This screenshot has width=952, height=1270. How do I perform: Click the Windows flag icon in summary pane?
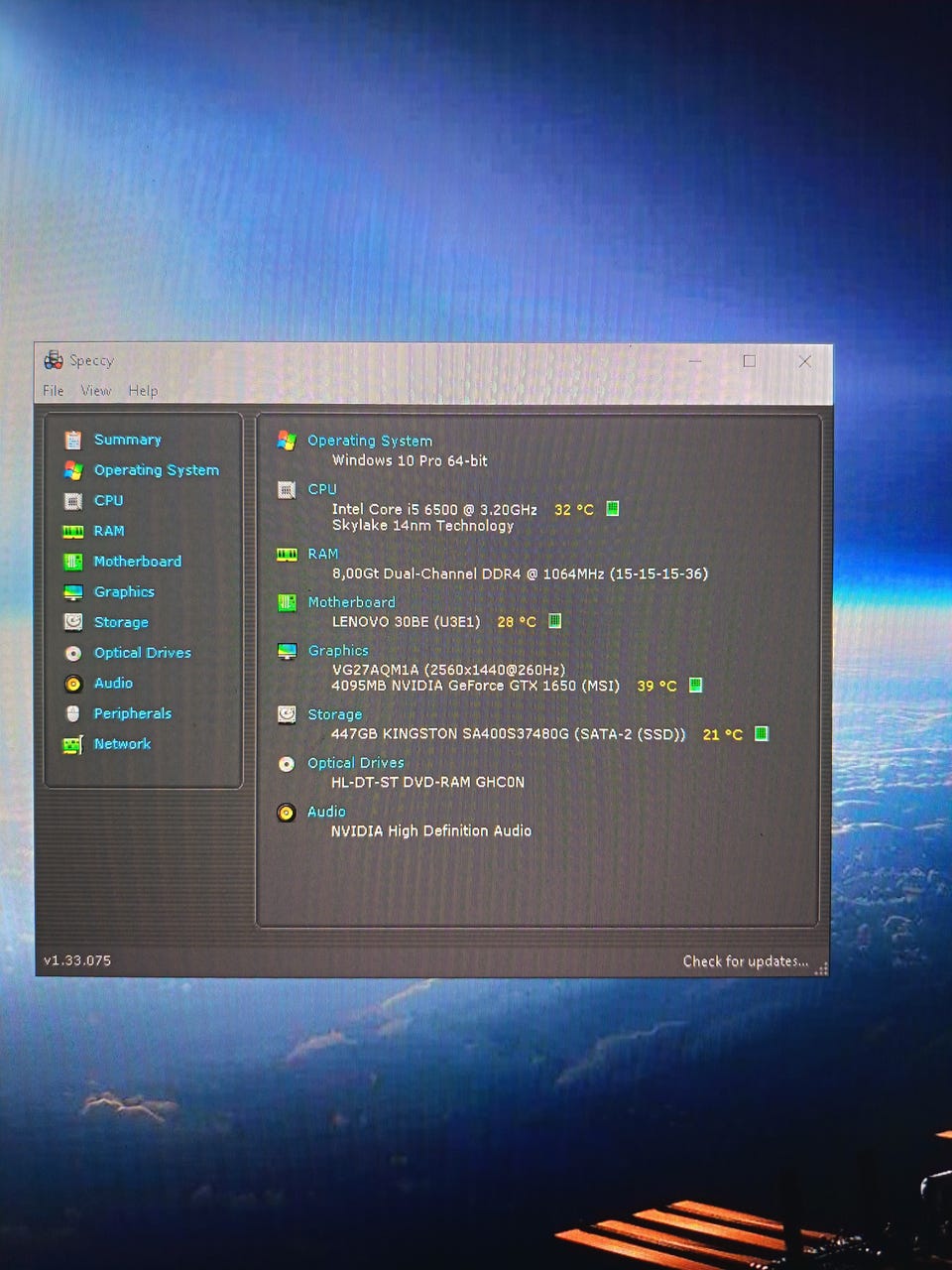(x=287, y=441)
